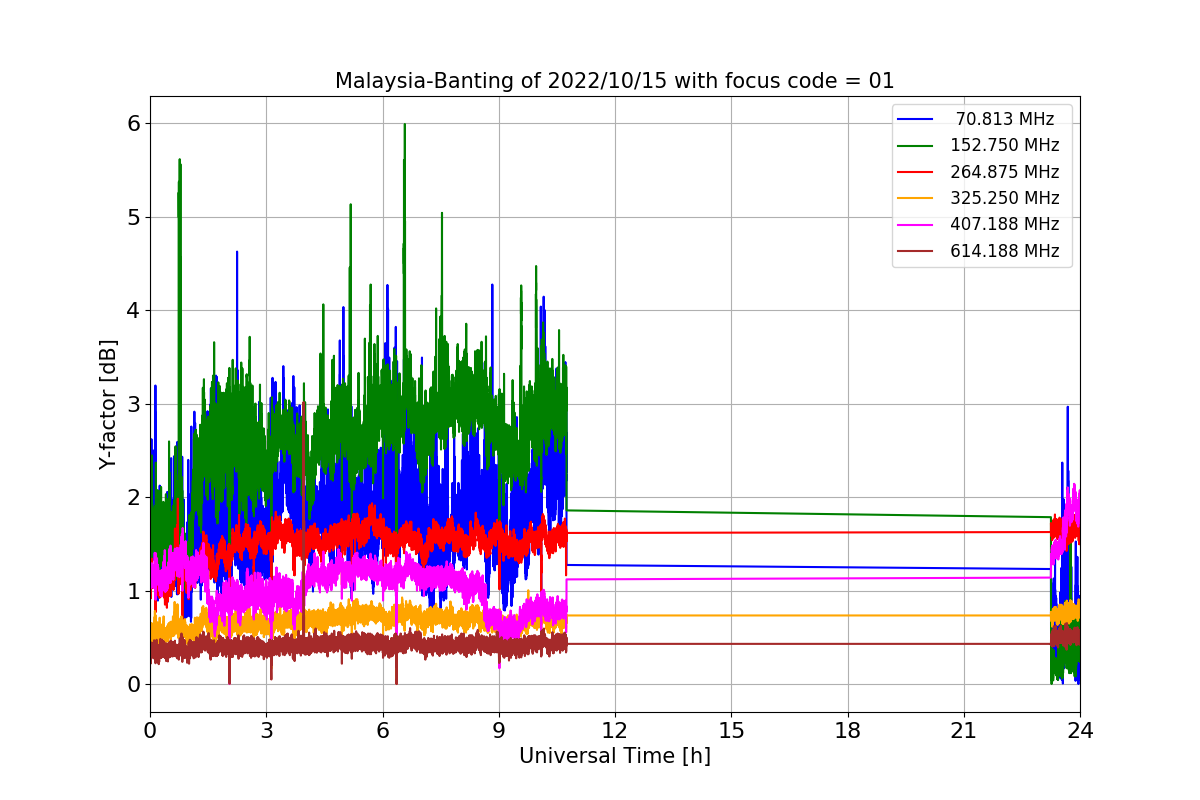
Task: Click the x-axis tick label '12'
Action: [x=615, y=730]
